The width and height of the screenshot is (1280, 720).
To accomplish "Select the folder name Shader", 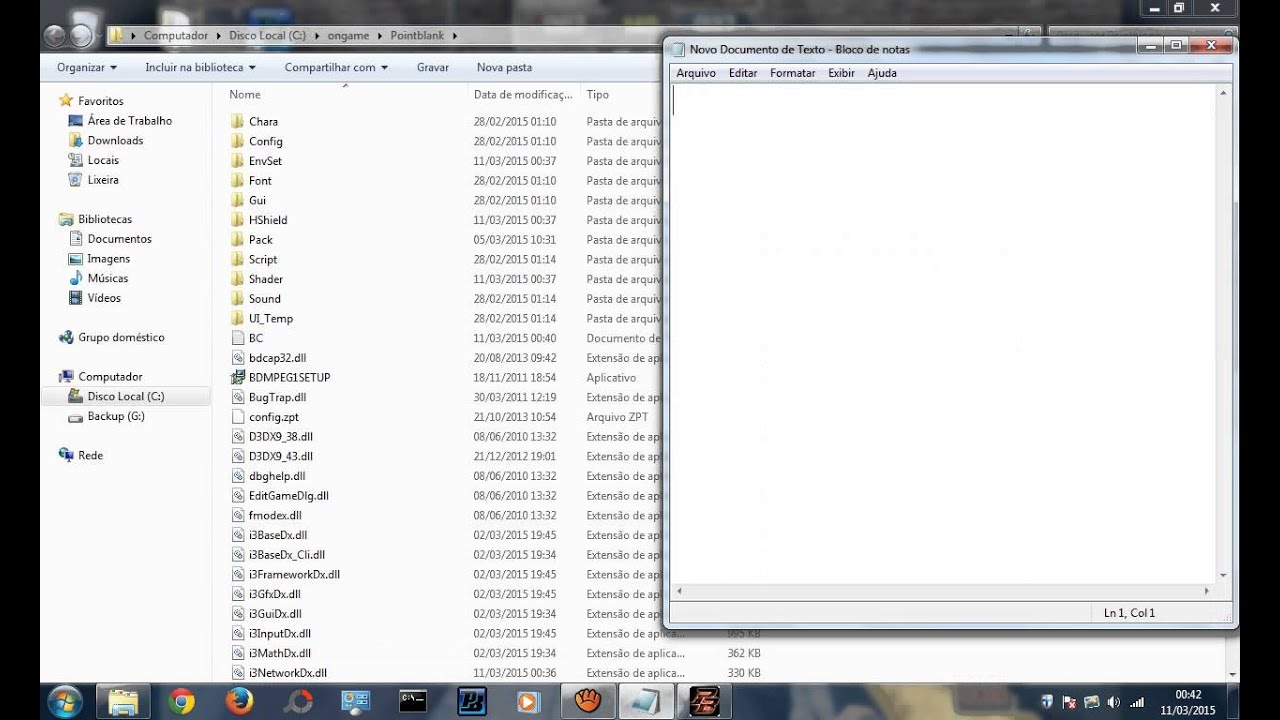I will pos(266,279).
